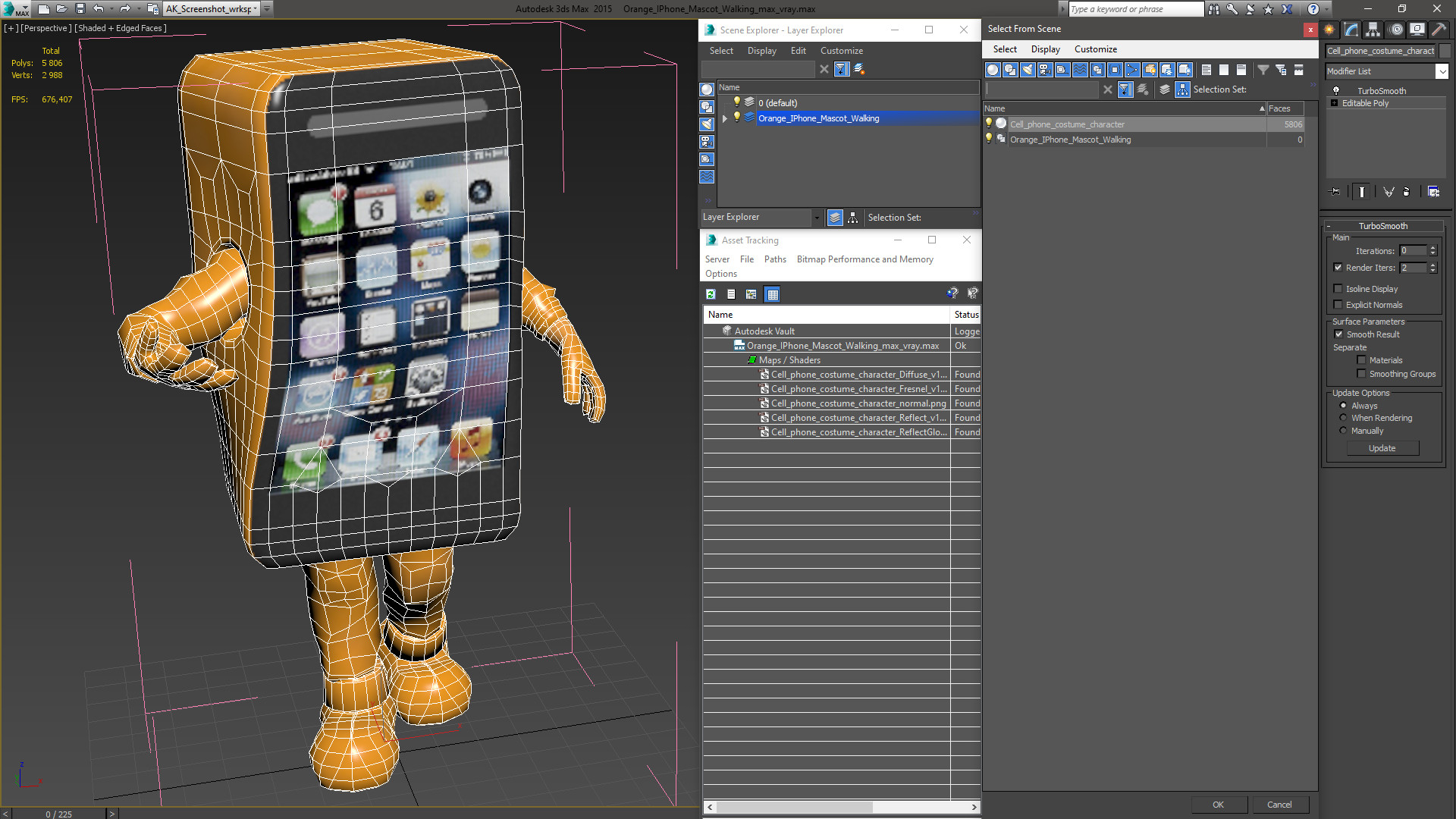Switch to the Modify panel tab
The height and width of the screenshot is (819, 1456).
point(1351,30)
